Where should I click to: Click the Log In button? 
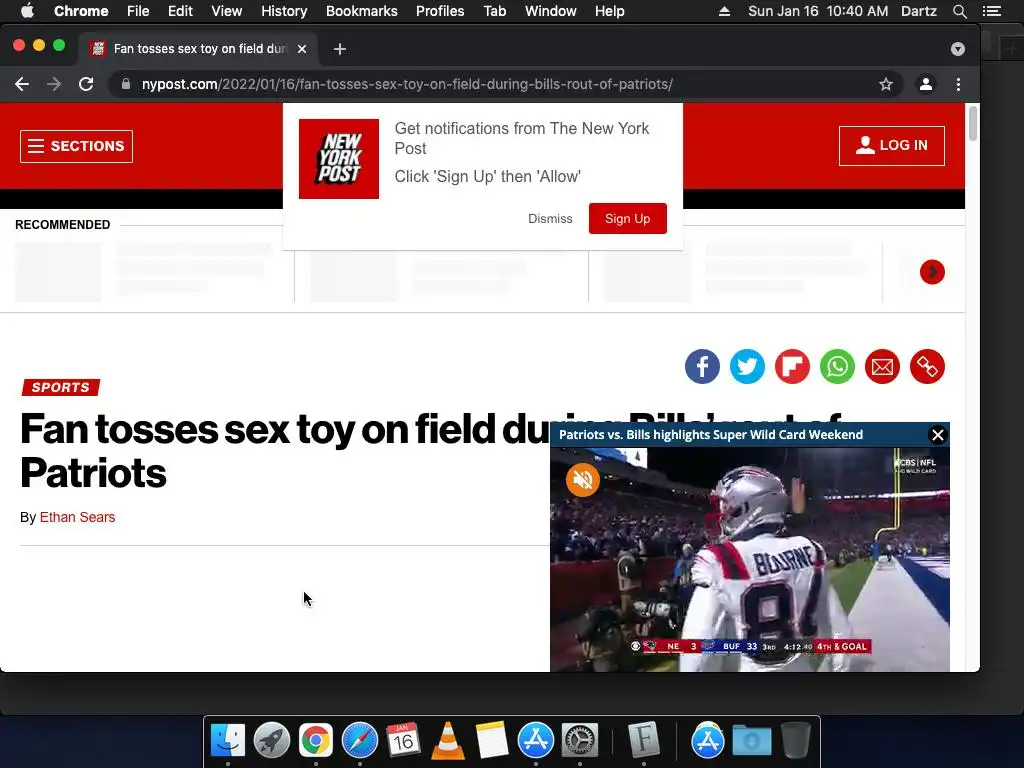coord(891,146)
